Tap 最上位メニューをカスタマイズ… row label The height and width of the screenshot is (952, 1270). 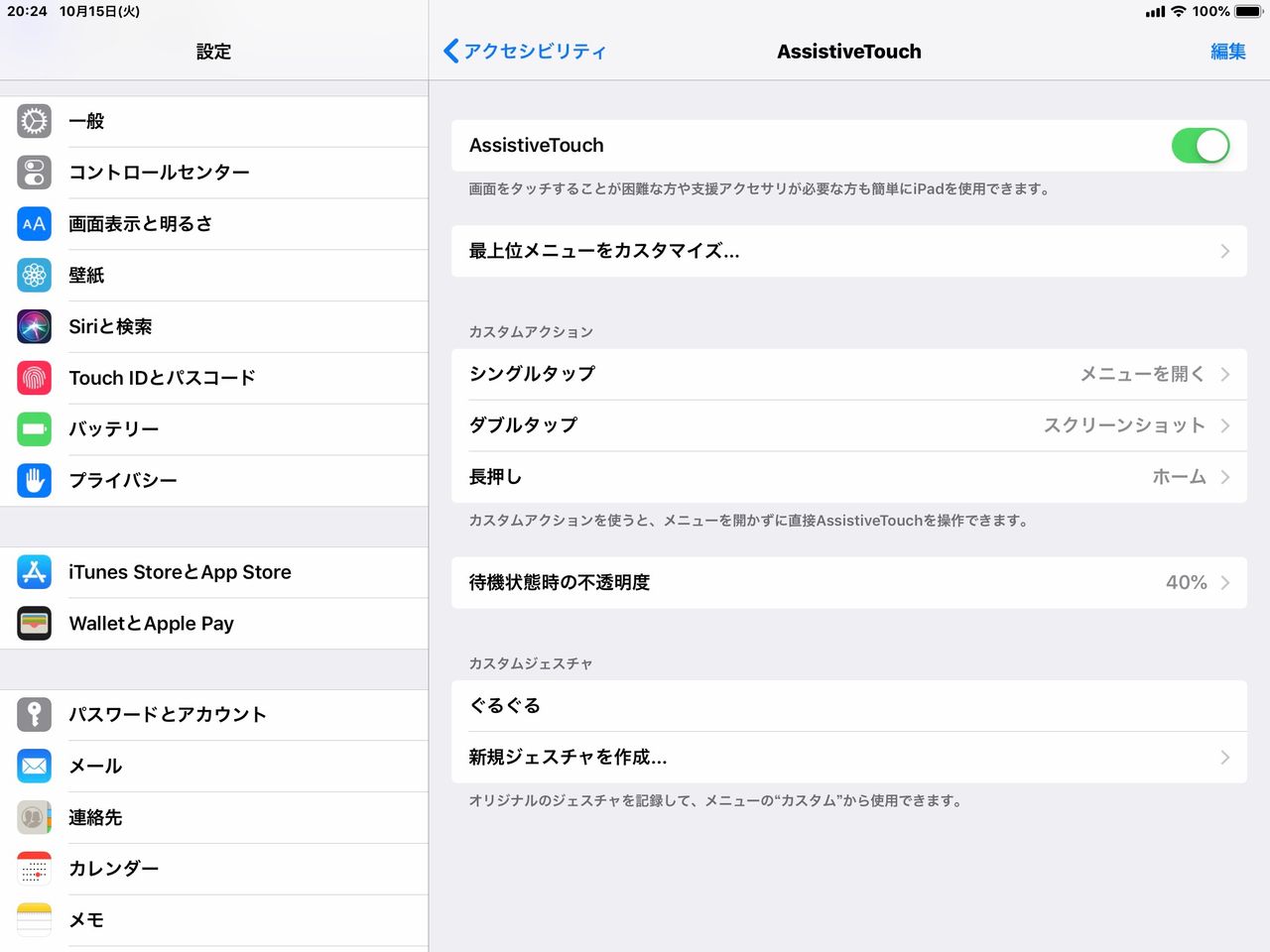pyautogui.click(x=604, y=251)
